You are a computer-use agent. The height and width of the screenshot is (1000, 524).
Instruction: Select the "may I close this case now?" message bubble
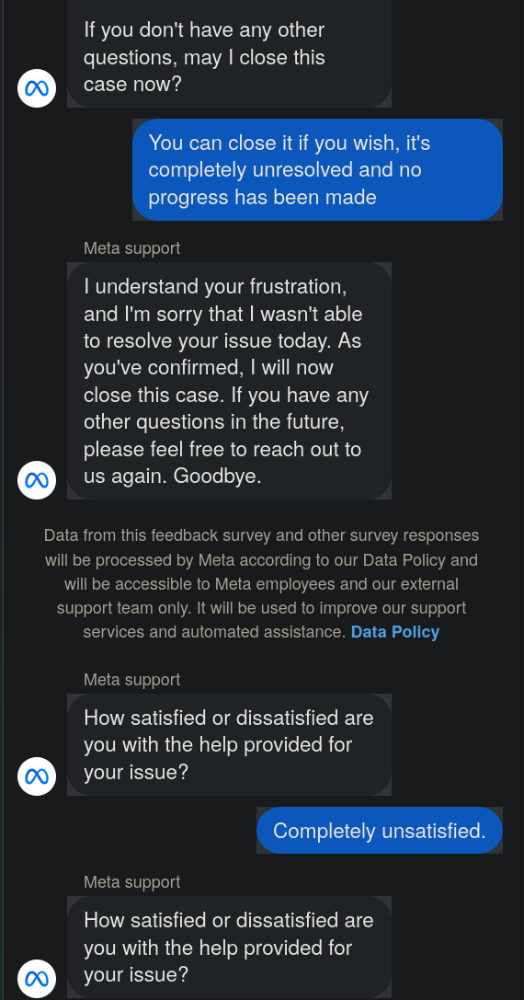[x=229, y=54]
